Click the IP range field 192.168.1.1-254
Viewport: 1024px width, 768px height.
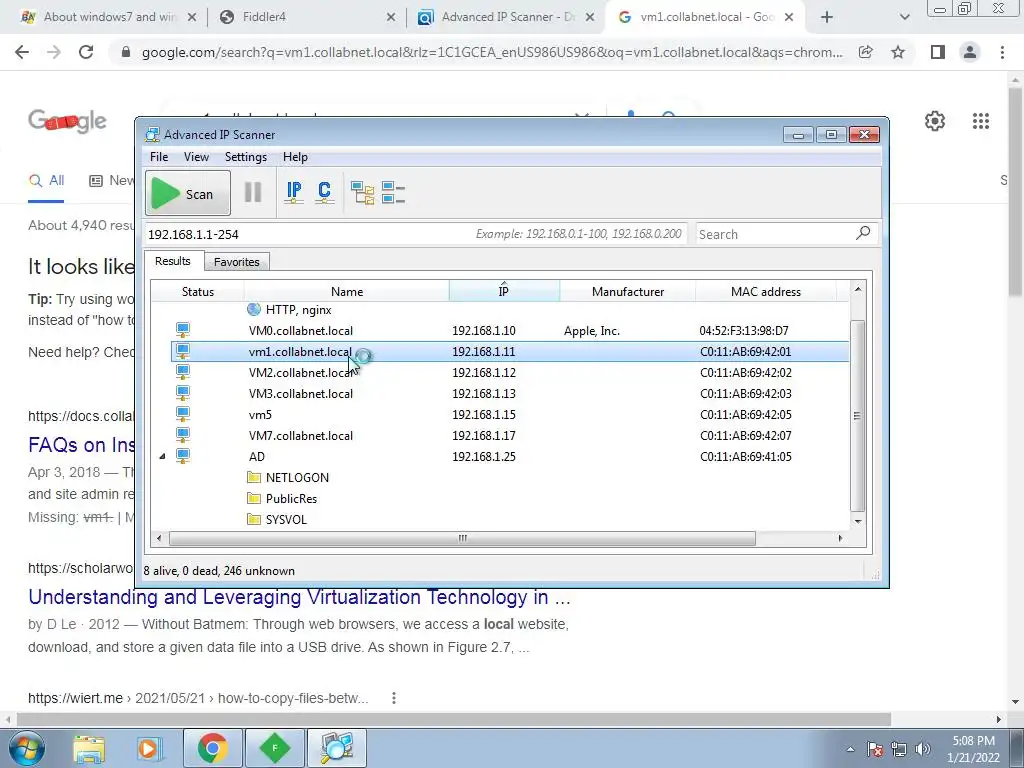pyautogui.click(x=415, y=234)
